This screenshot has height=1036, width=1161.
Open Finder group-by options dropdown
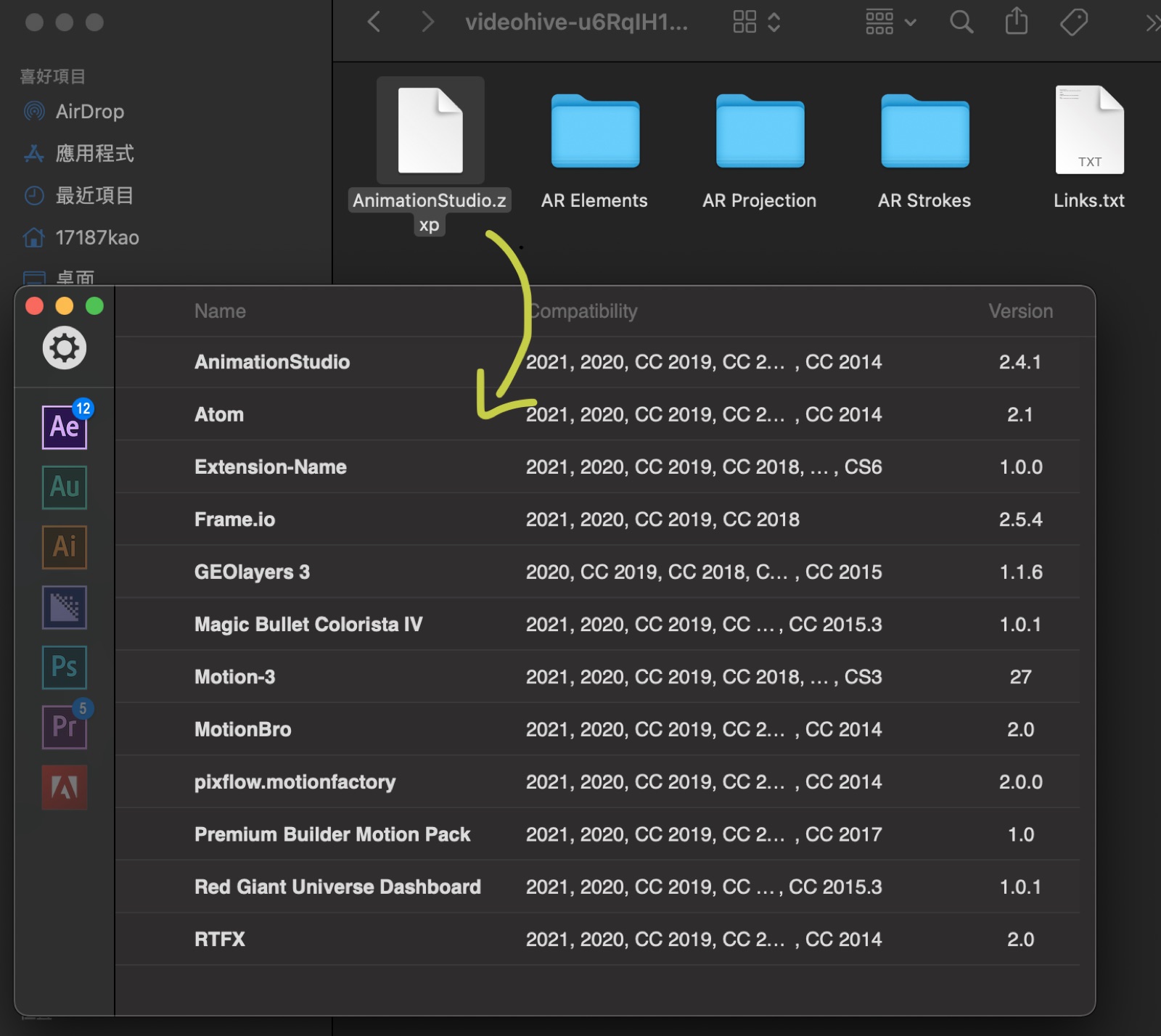pos(891,22)
